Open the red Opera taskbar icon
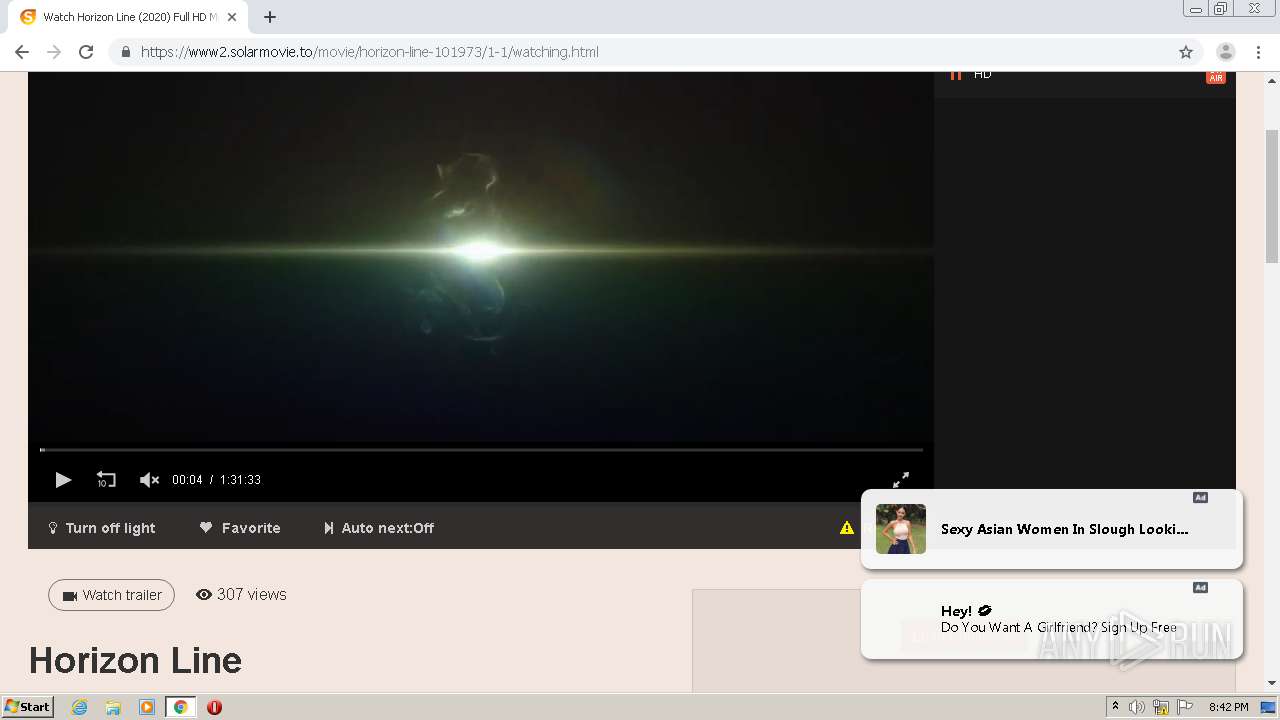 tap(214, 707)
